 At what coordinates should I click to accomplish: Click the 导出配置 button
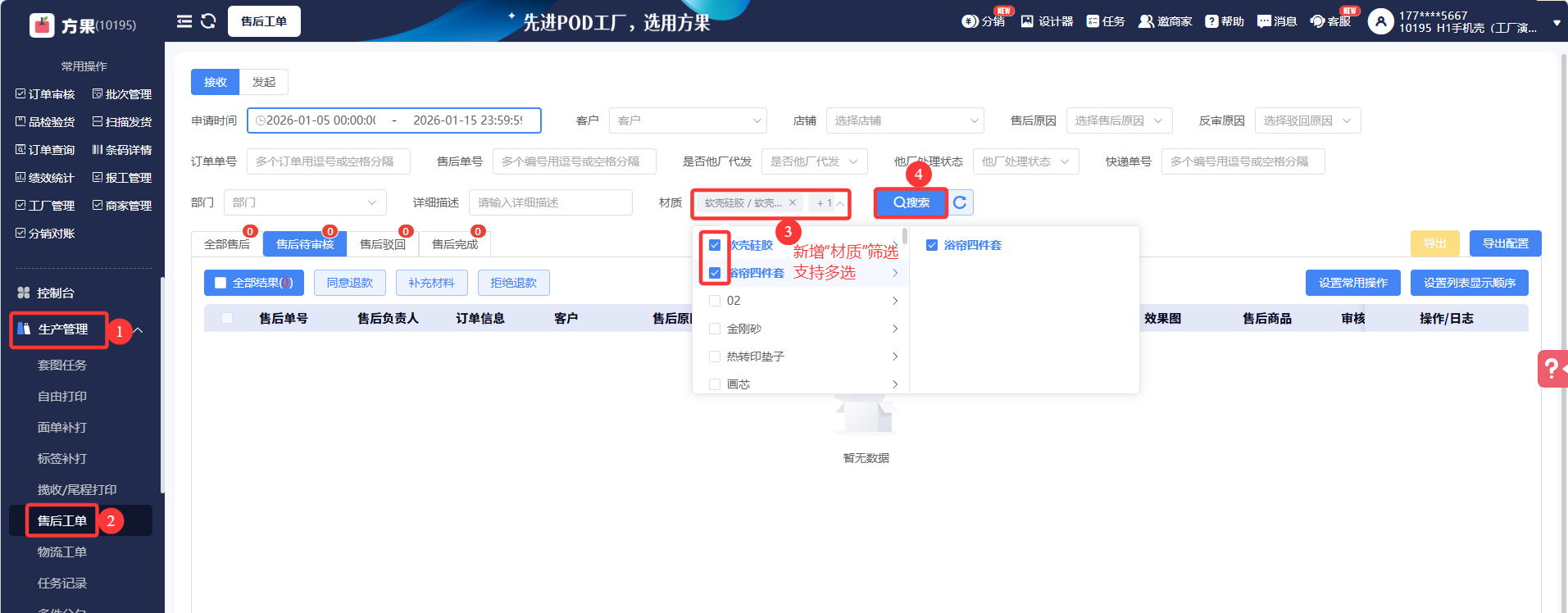[1506, 243]
